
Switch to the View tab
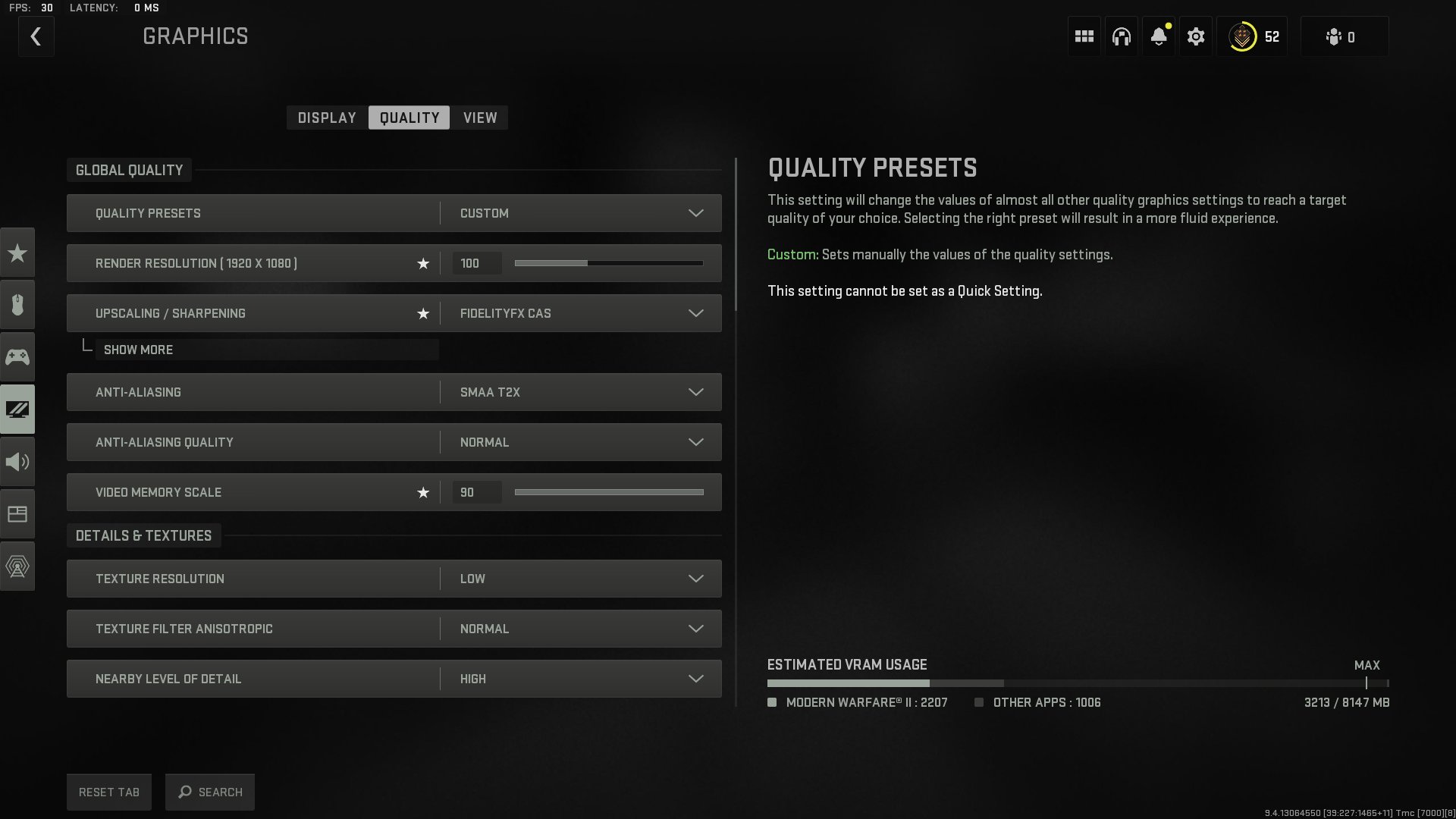coord(479,118)
